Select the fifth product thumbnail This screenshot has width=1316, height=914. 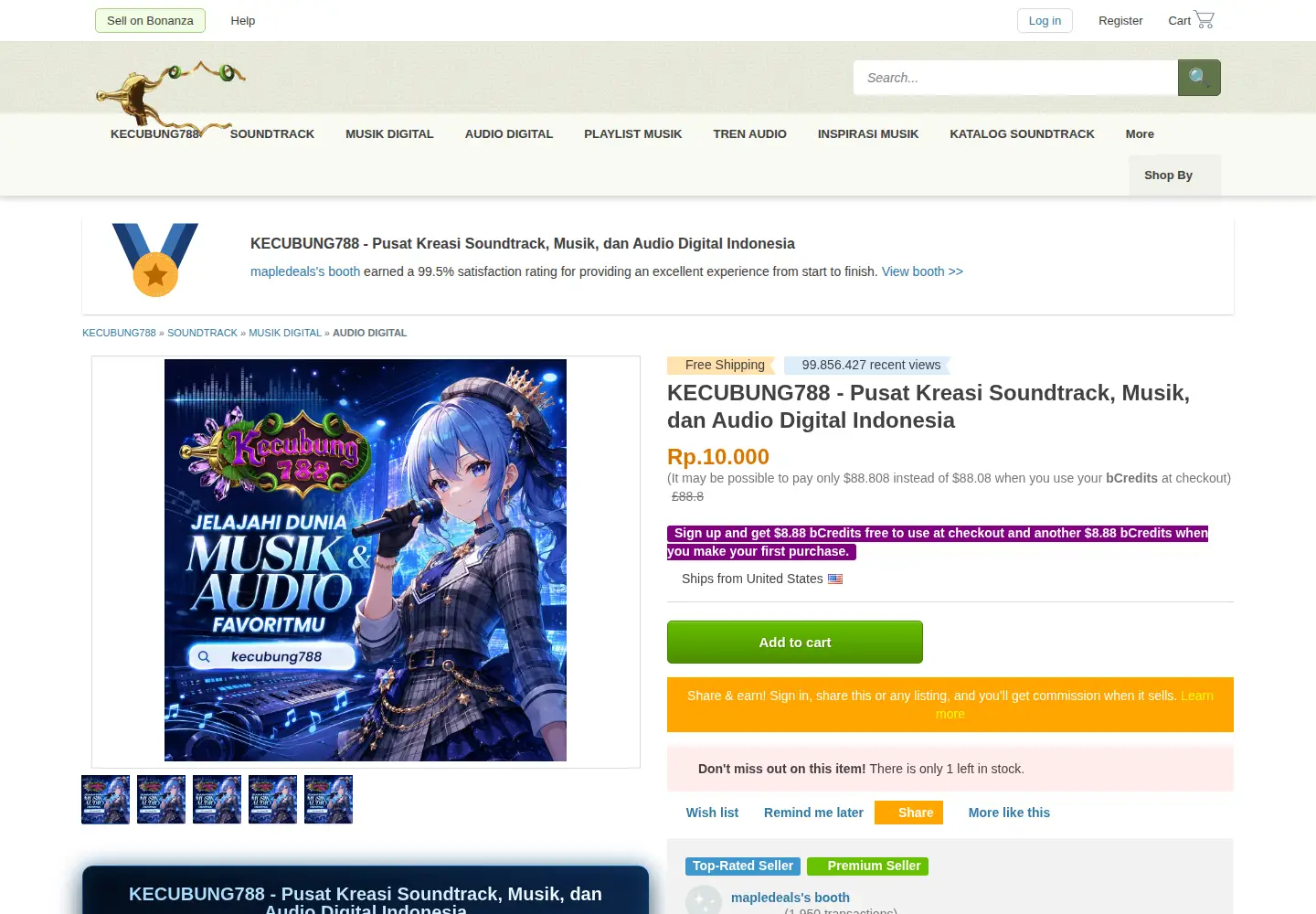click(x=328, y=800)
